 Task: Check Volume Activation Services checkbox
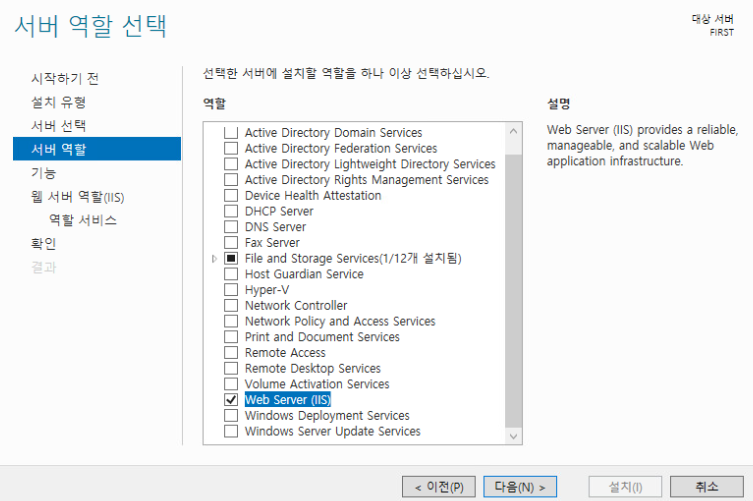[x=231, y=384]
